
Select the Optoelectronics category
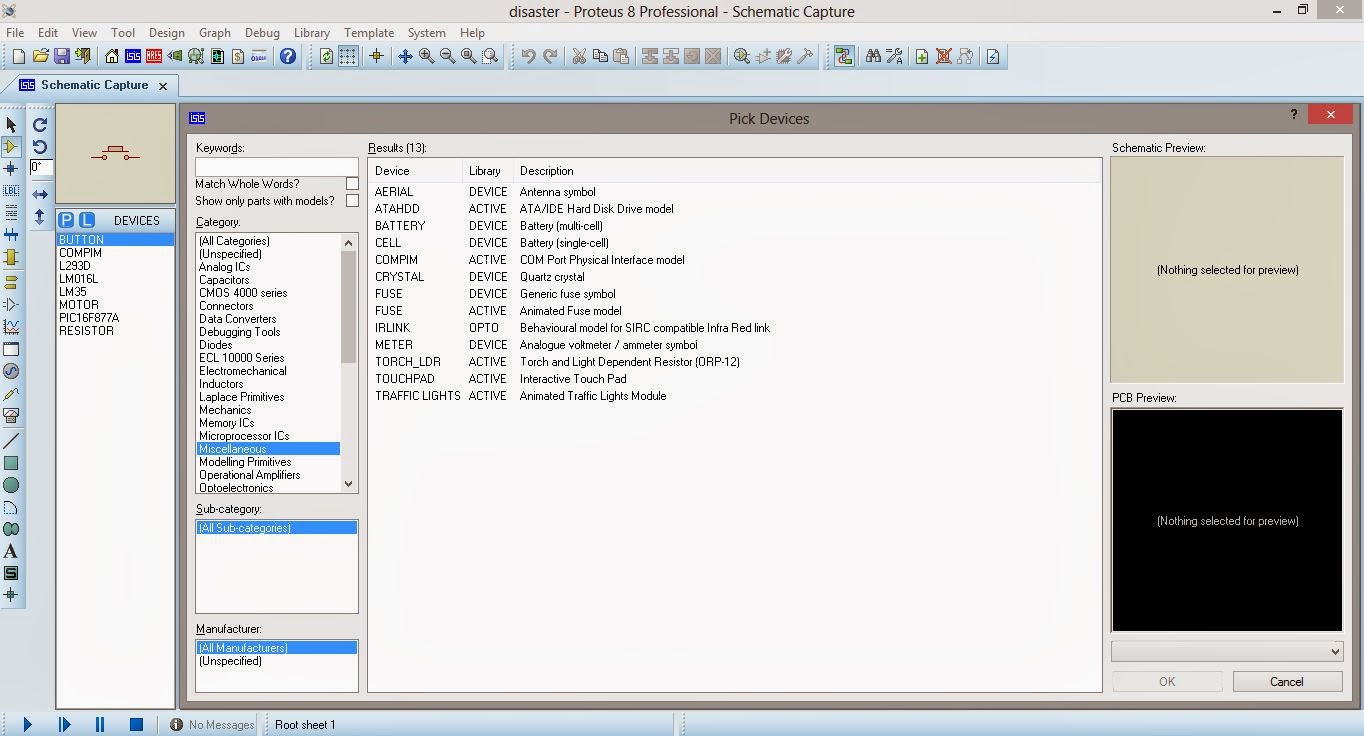coord(236,488)
